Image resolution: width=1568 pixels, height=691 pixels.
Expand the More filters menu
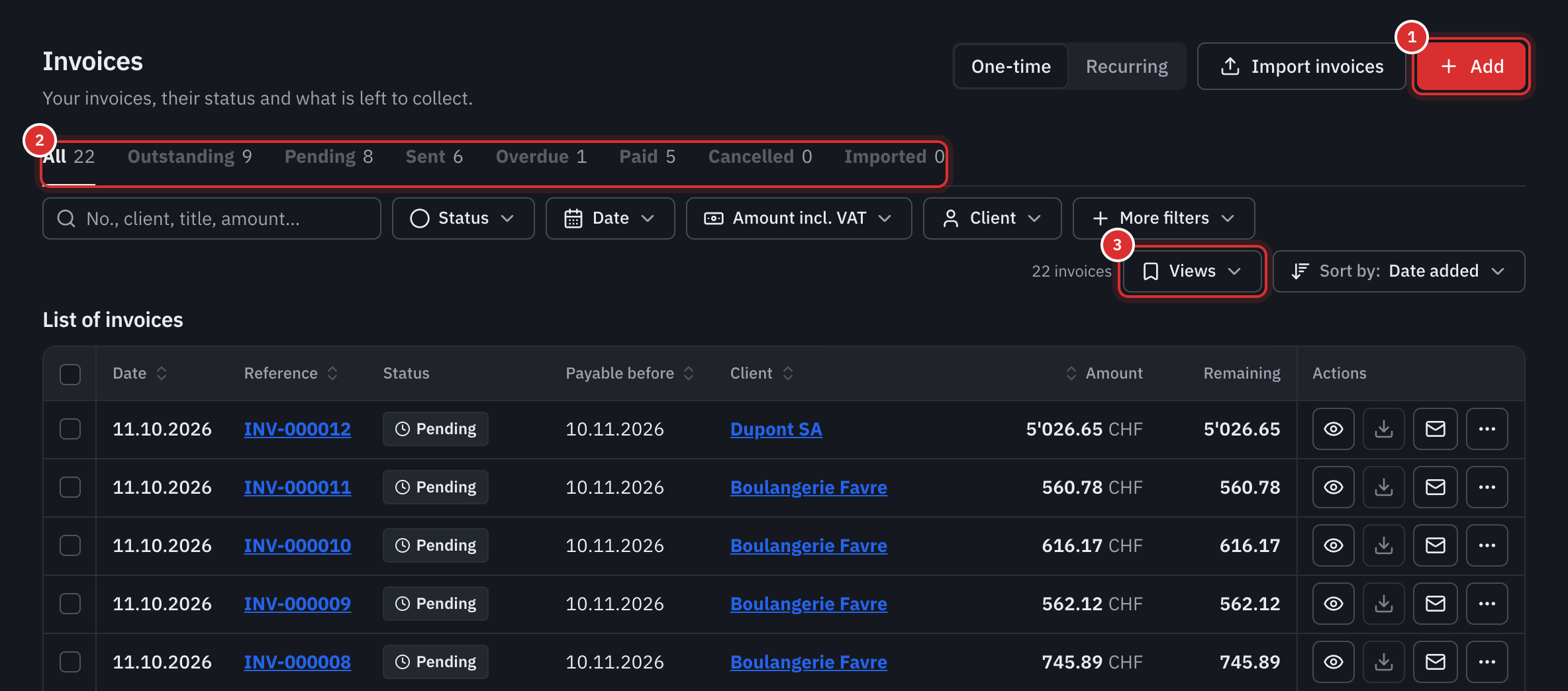pyautogui.click(x=1163, y=218)
